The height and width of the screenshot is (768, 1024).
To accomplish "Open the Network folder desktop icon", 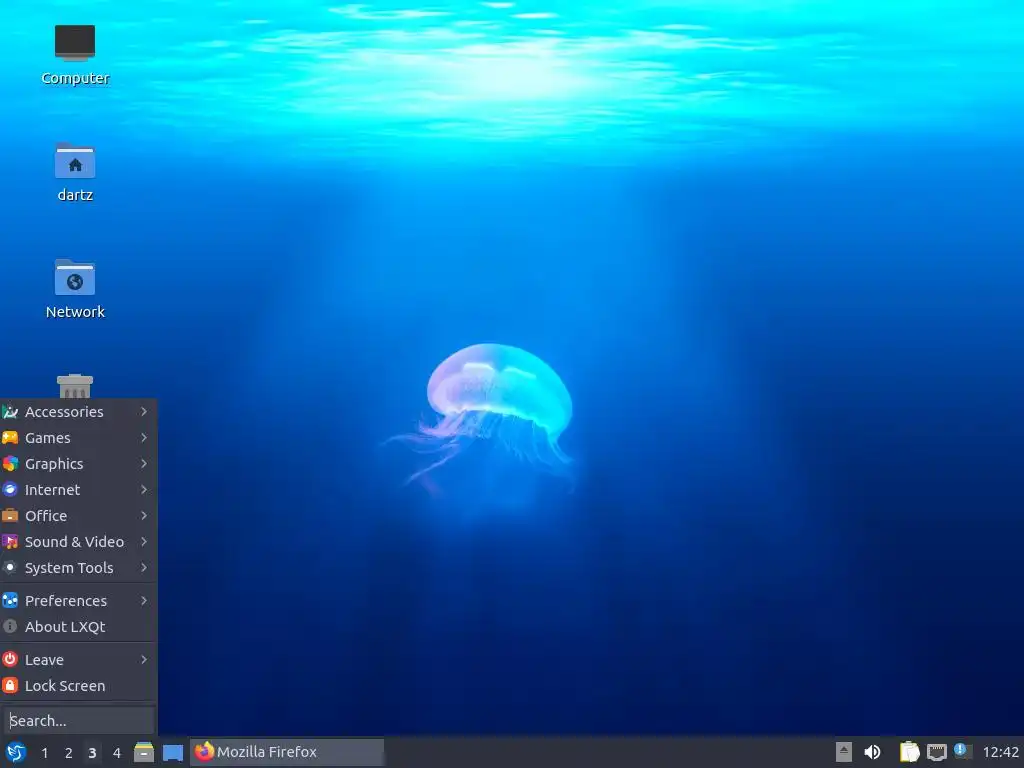I will coord(74,277).
